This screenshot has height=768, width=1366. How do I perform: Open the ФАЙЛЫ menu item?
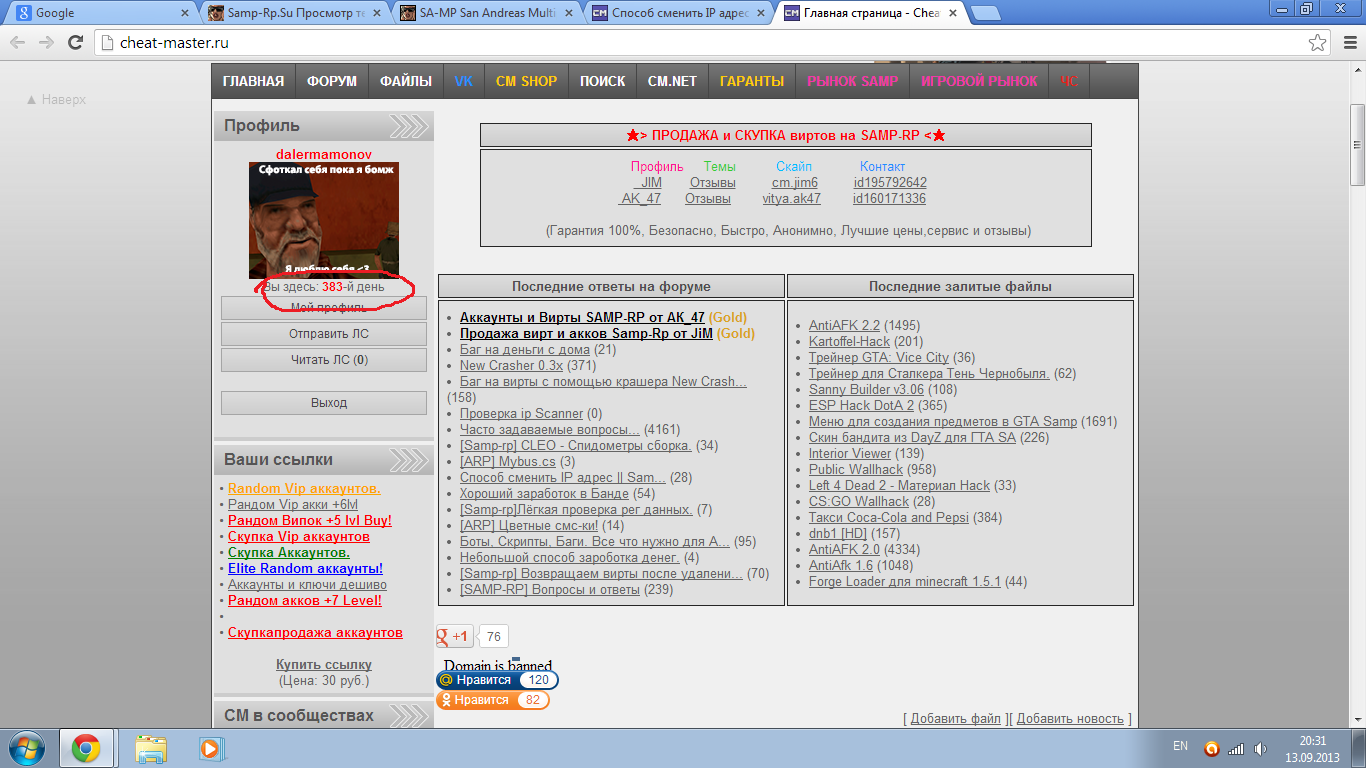[406, 81]
